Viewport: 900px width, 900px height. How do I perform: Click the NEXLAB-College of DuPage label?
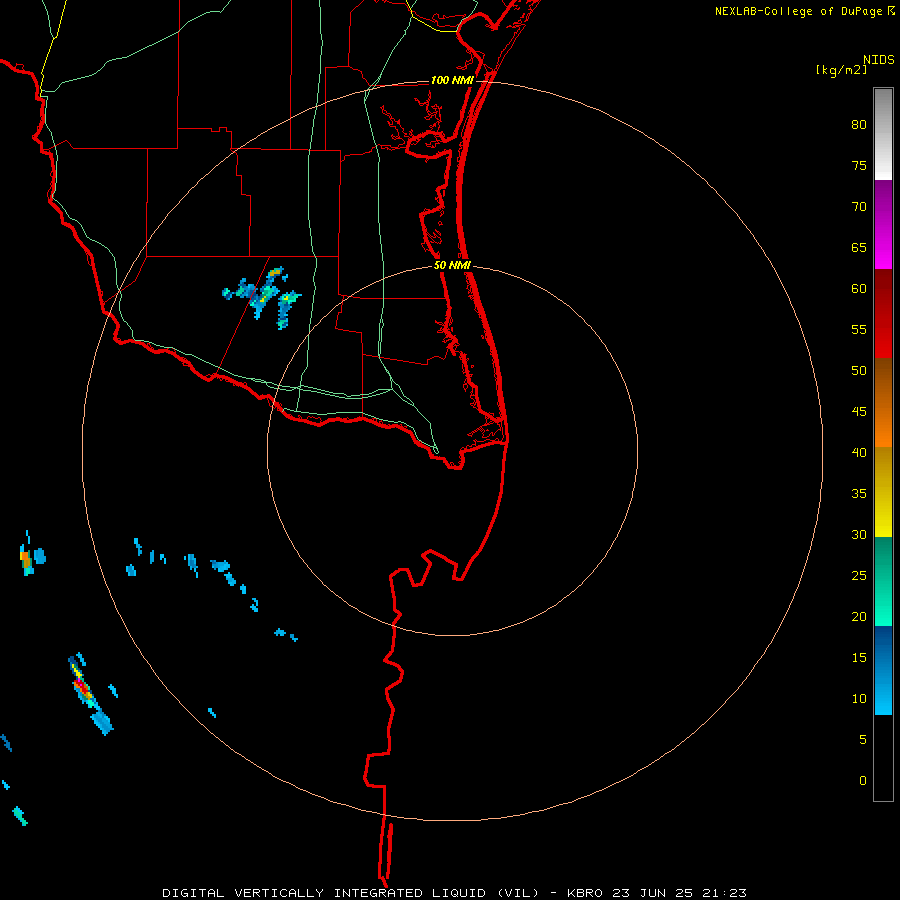798,11
